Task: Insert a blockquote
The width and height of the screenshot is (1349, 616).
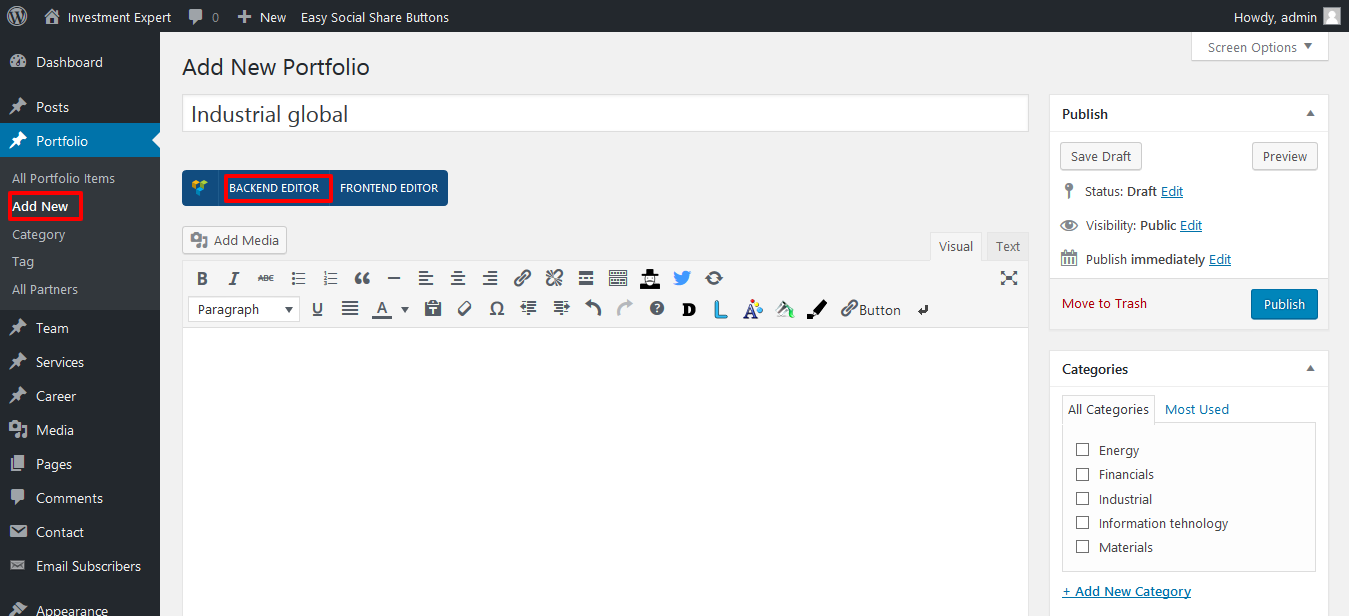Action: (x=362, y=279)
